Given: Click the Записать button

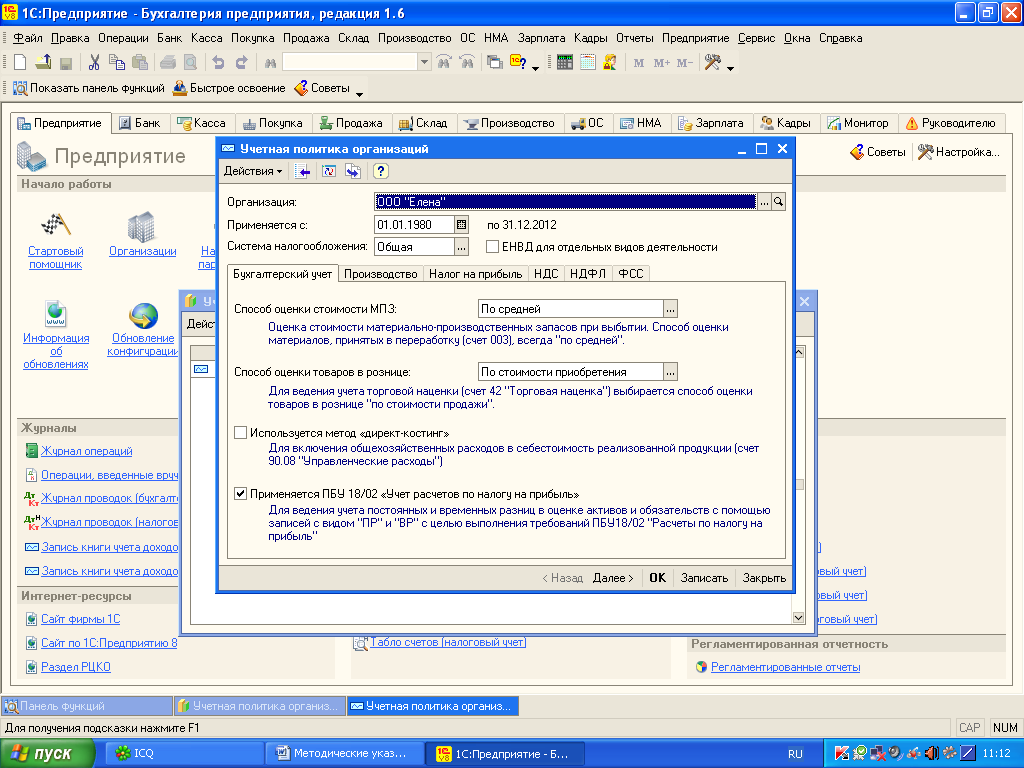Looking at the screenshot, I should click(x=704, y=578).
